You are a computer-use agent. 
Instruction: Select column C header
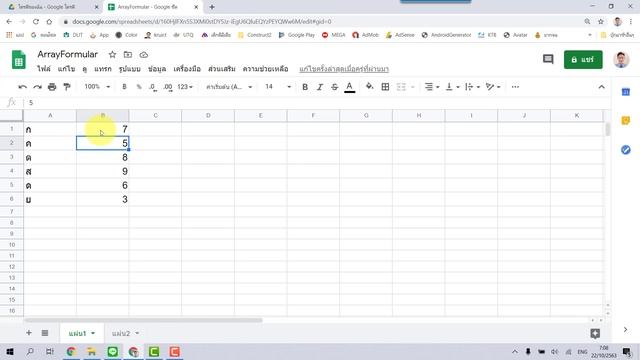(155, 116)
